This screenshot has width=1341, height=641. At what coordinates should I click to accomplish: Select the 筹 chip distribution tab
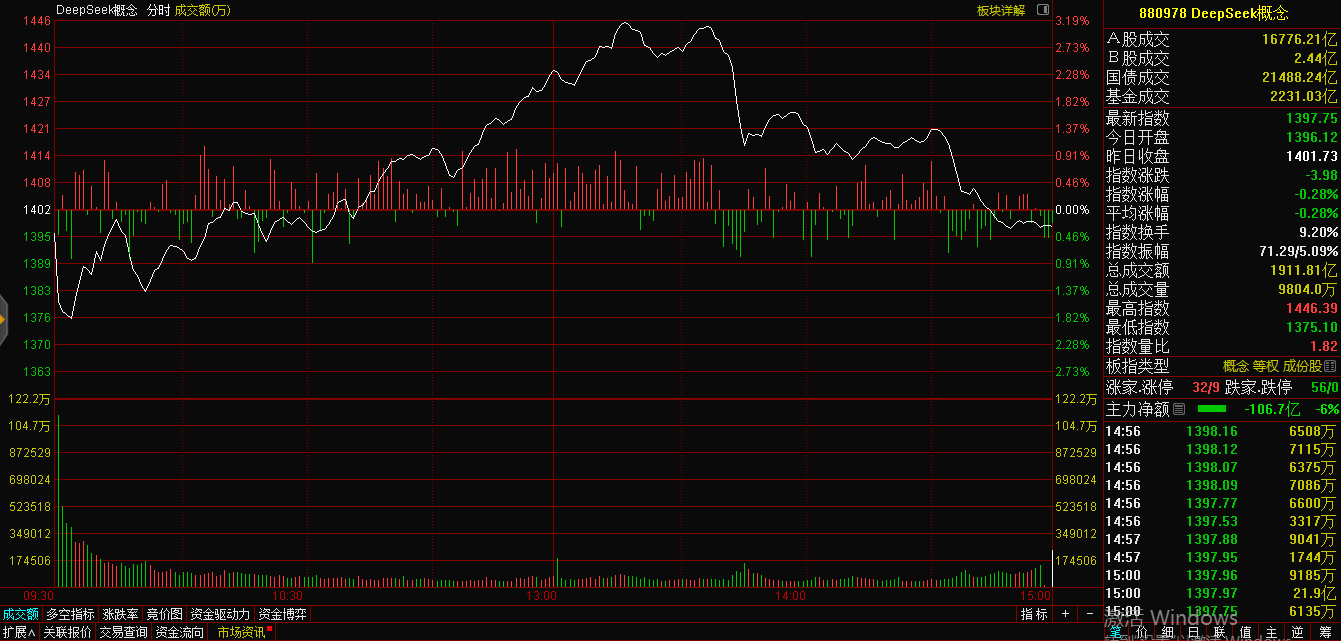[1325, 632]
